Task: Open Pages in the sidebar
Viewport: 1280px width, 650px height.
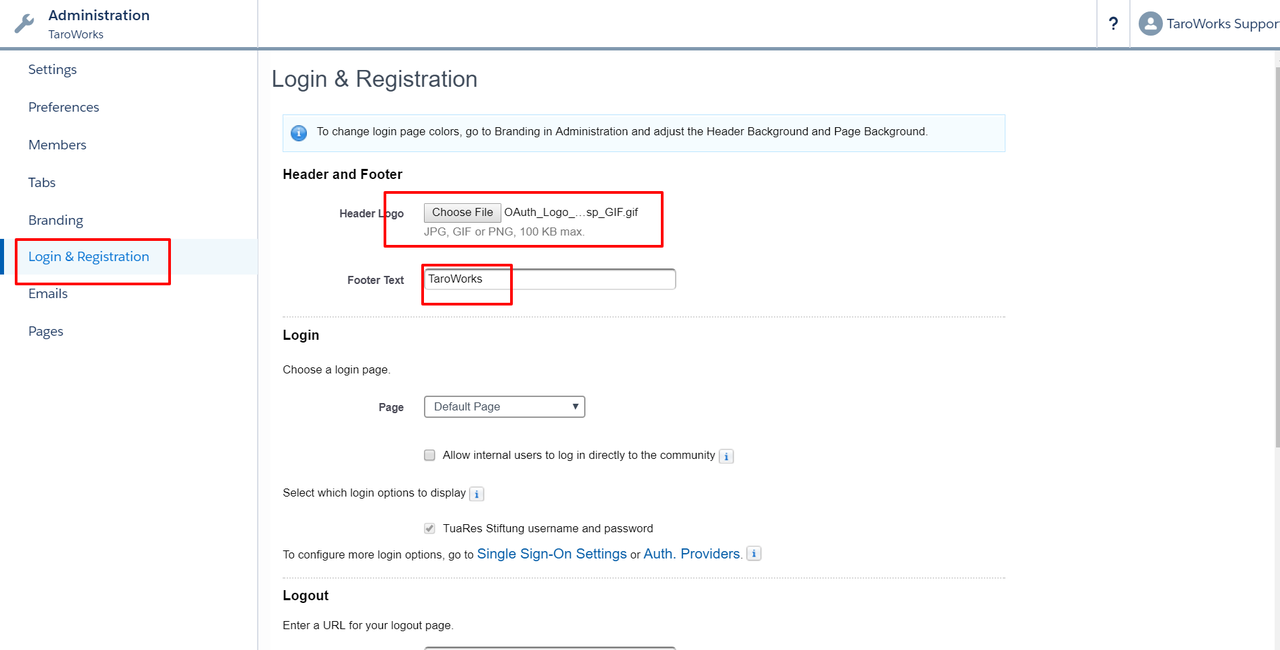Action: click(x=45, y=332)
